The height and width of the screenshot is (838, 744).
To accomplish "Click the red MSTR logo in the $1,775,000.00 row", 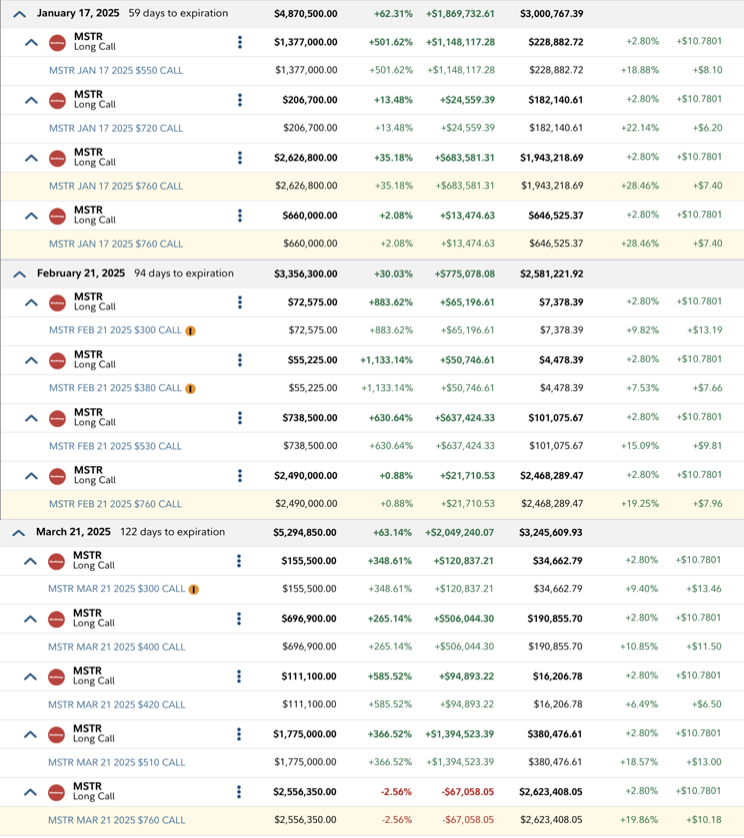I will click(x=56, y=735).
